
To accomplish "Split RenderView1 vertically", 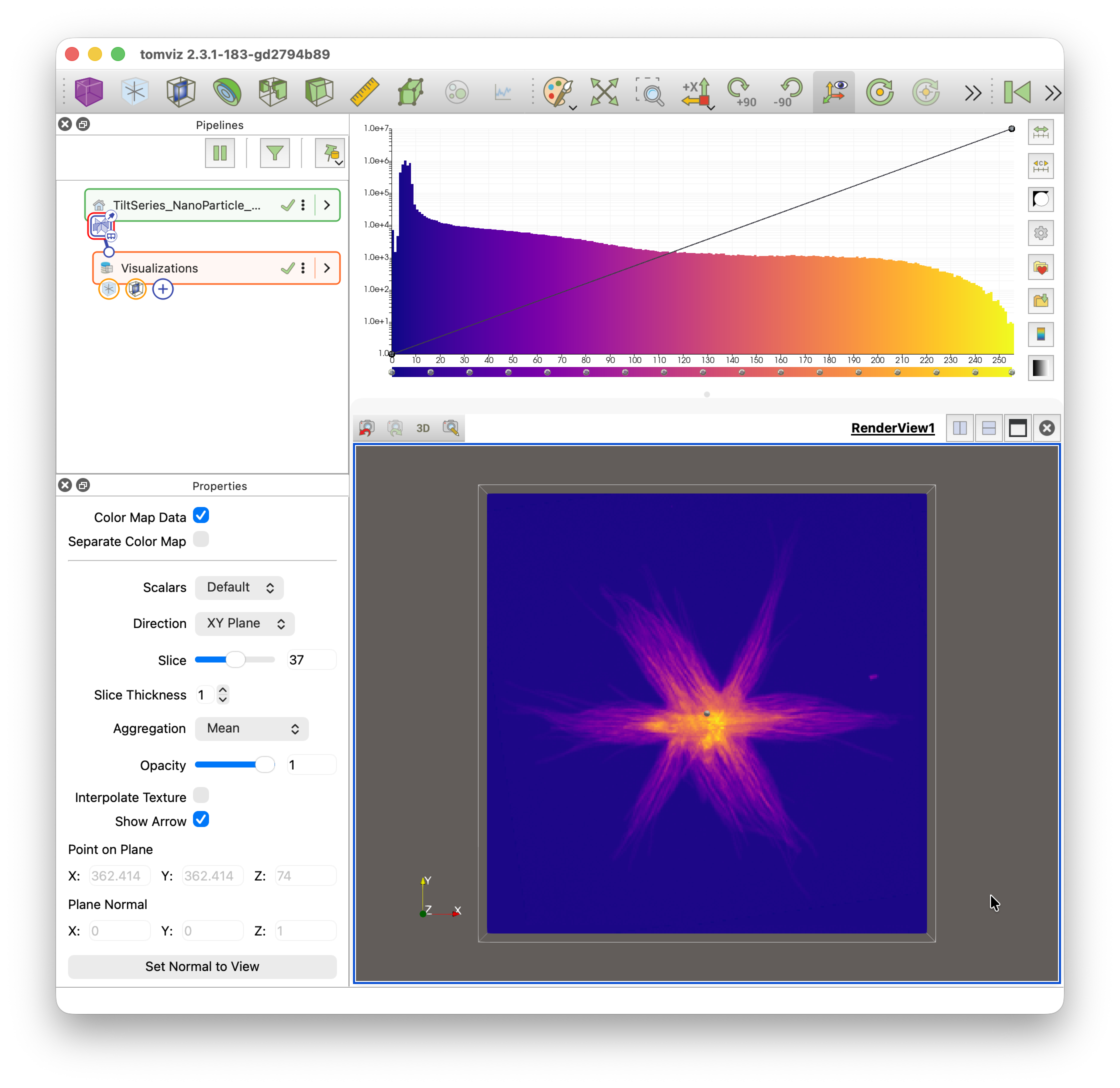I will coord(988,428).
